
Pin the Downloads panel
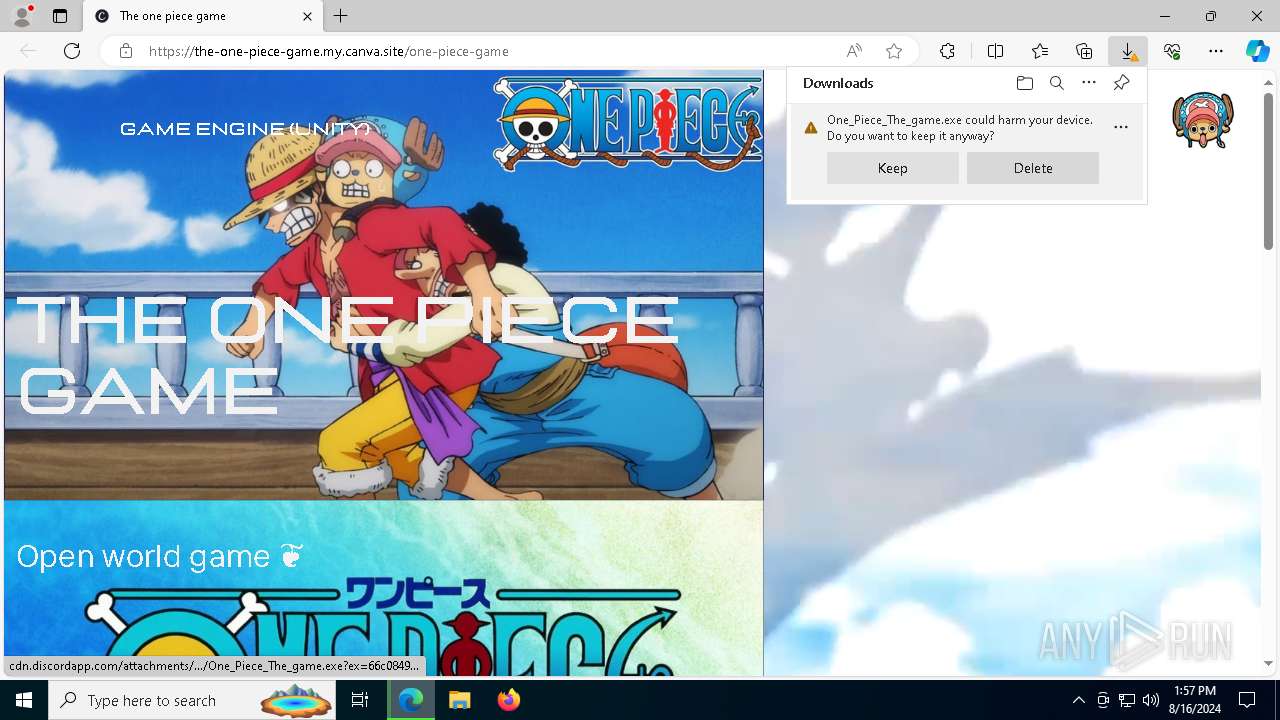coord(1121,83)
